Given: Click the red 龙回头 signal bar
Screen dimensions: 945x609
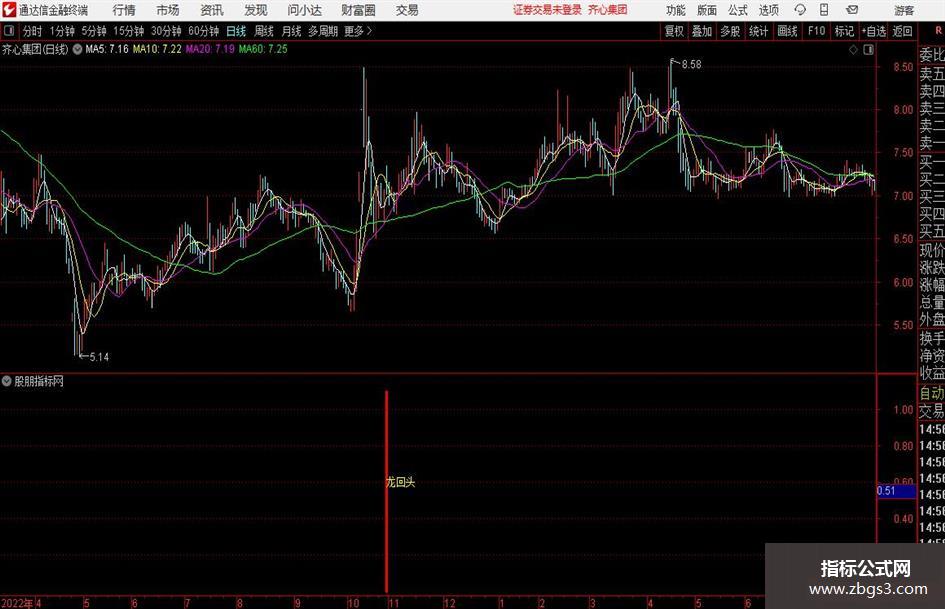Looking at the screenshot, I should pyautogui.click(x=386, y=491).
